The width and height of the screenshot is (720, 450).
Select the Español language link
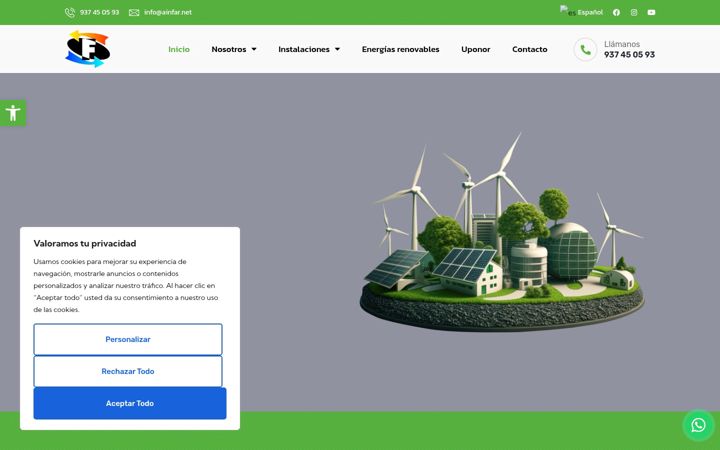pyautogui.click(x=590, y=12)
